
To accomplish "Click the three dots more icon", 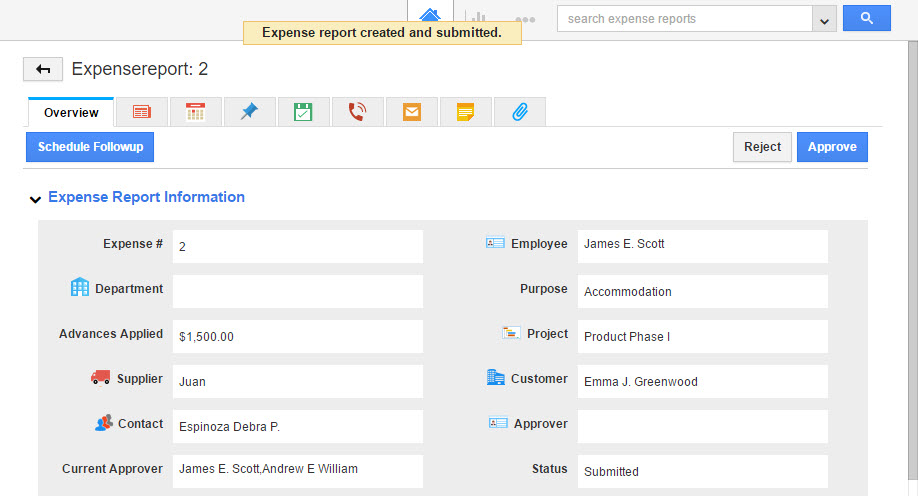I will point(525,19).
